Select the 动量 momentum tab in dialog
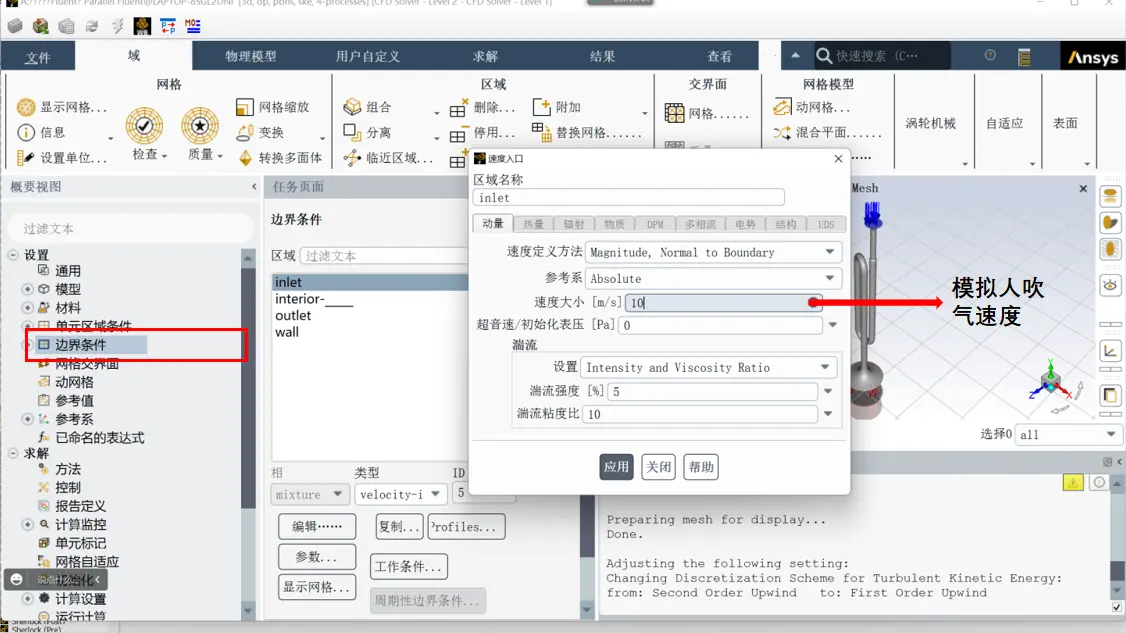This screenshot has width=1126, height=633. [x=493, y=223]
